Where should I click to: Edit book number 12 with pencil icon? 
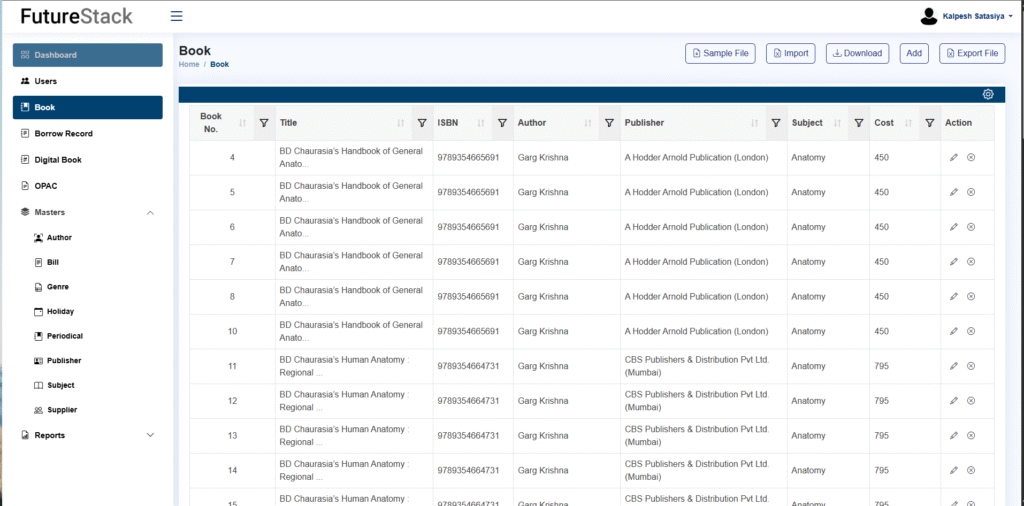tap(953, 400)
